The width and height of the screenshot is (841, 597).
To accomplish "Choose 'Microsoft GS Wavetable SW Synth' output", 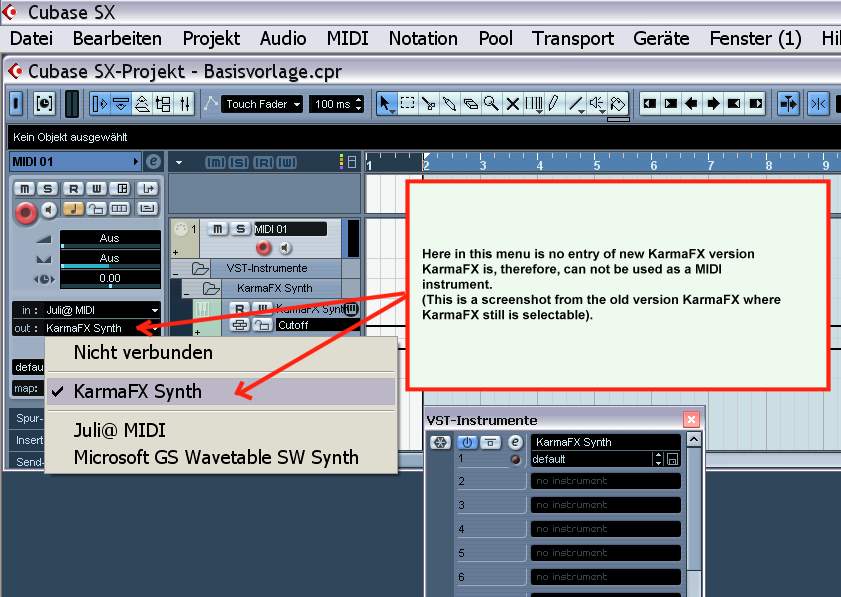I will tap(221, 458).
